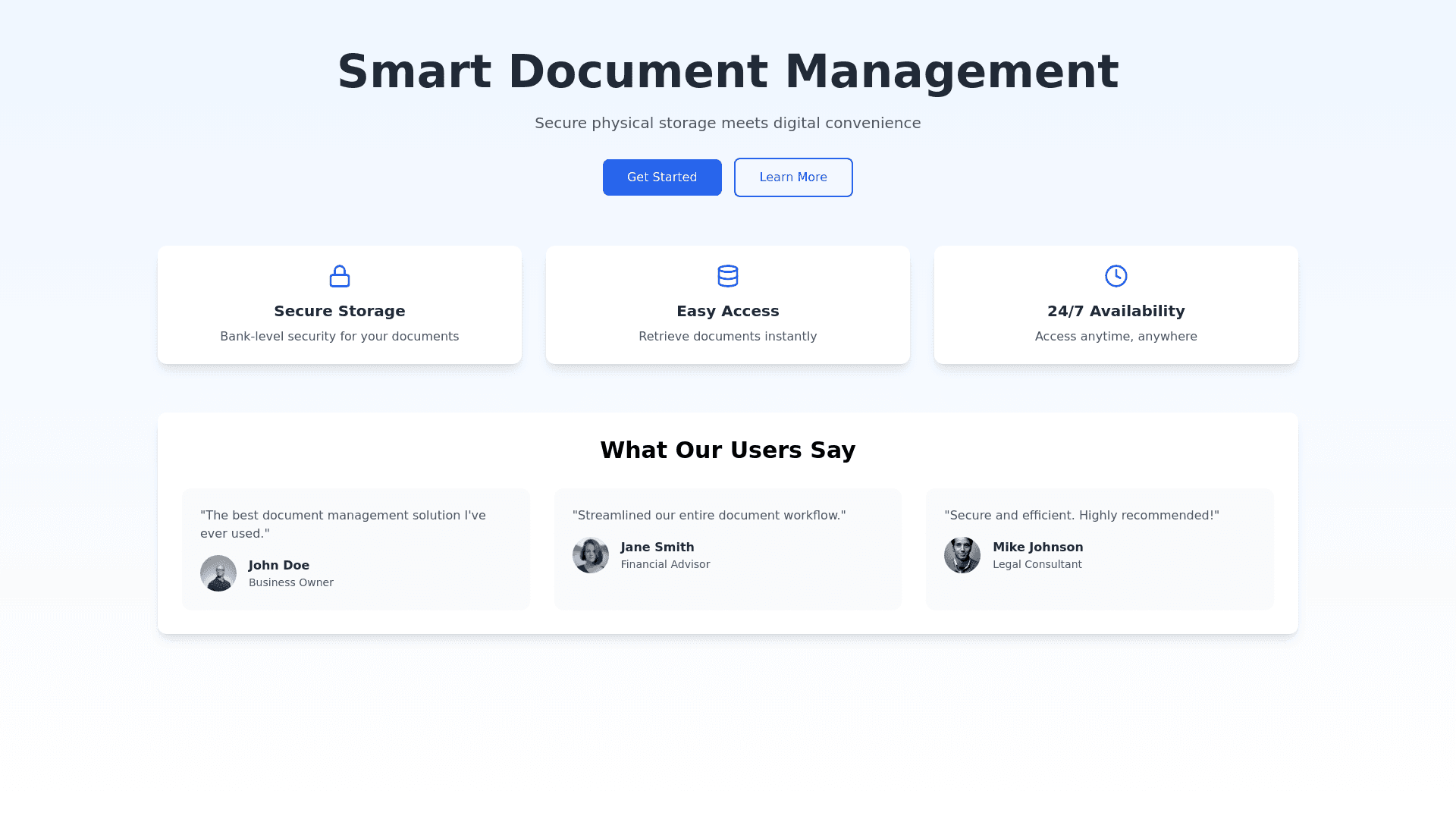1456x819 pixels.
Task: Click the name Mike Johnson
Action: (x=1037, y=547)
